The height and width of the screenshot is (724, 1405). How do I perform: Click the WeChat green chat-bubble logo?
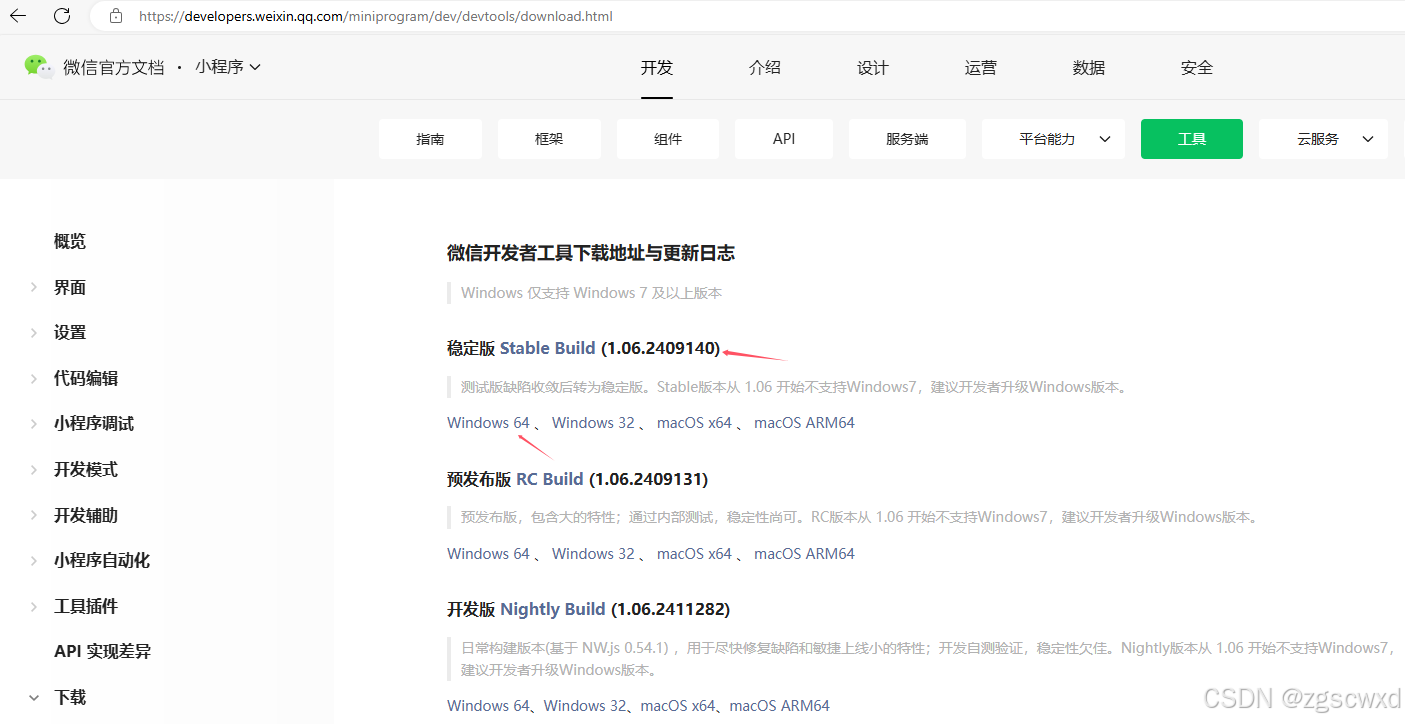[x=39, y=67]
